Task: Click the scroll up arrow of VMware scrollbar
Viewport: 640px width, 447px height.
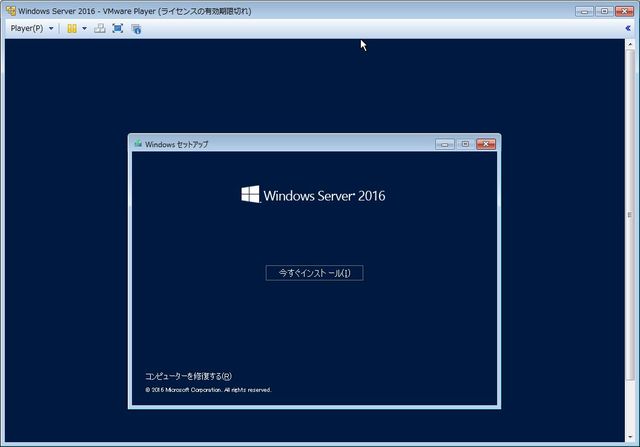Action: (x=630, y=44)
